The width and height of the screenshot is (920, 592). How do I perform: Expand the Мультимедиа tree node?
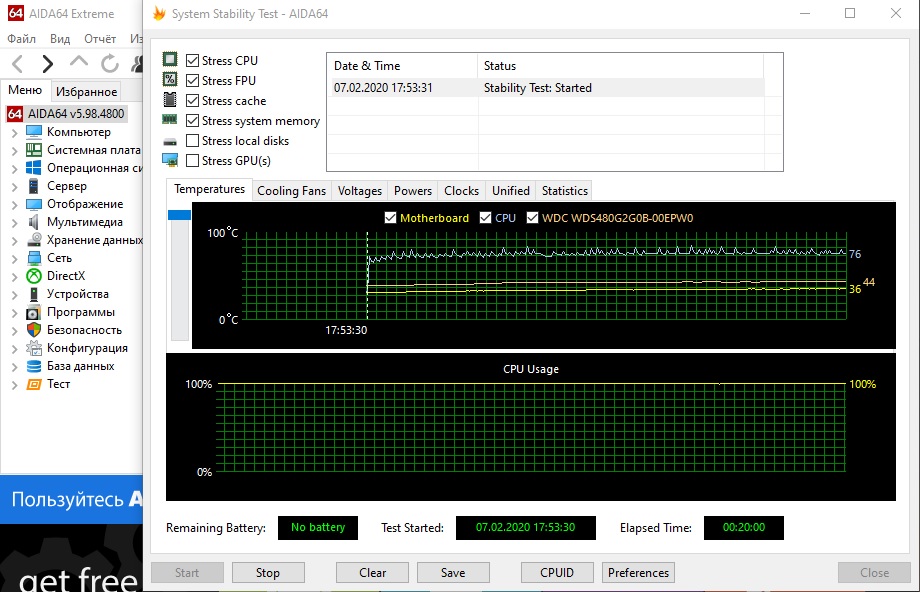pos(15,223)
